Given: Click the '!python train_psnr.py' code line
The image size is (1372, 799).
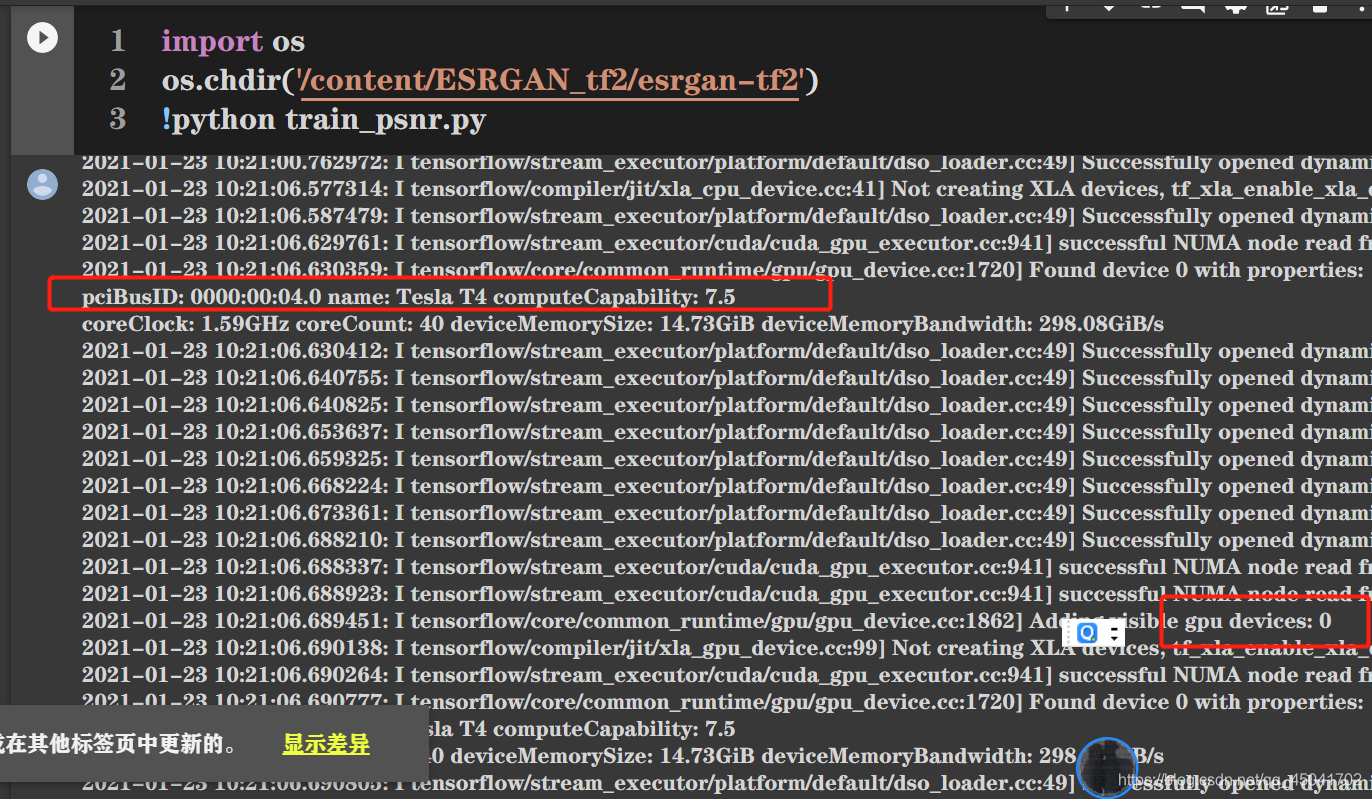Looking at the screenshot, I should pos(324,120).
